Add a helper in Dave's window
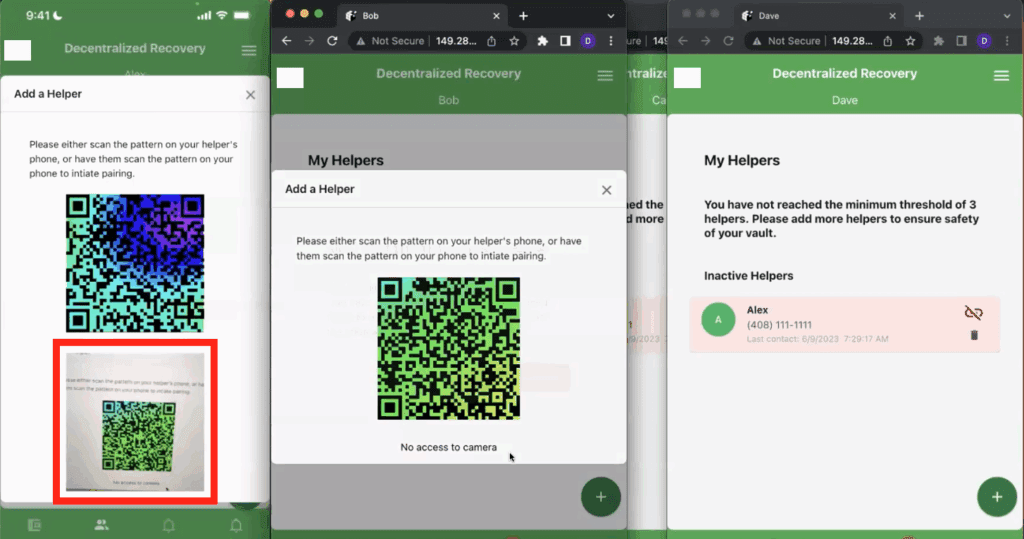This screenshot has width=1024, height=539. [996, 497]
